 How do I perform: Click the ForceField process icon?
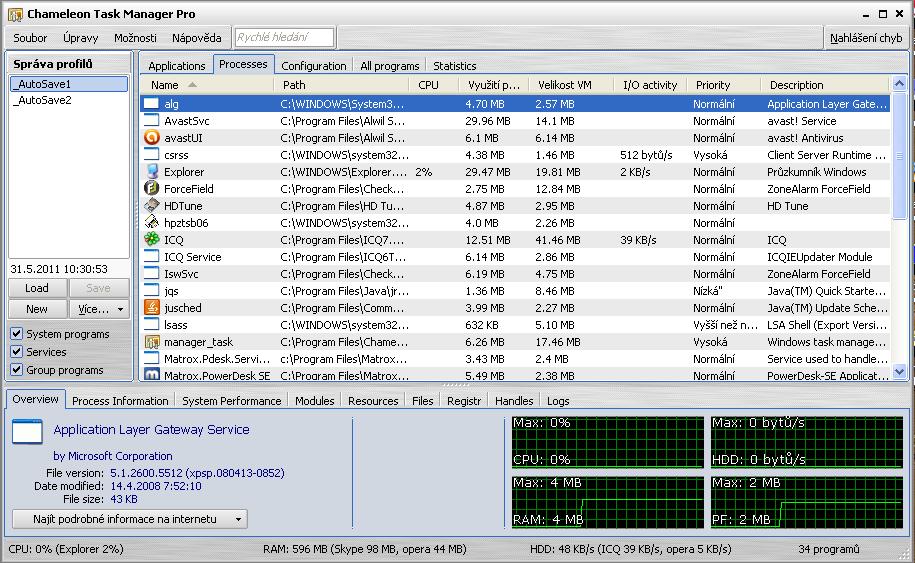click(x=152, y=189)
